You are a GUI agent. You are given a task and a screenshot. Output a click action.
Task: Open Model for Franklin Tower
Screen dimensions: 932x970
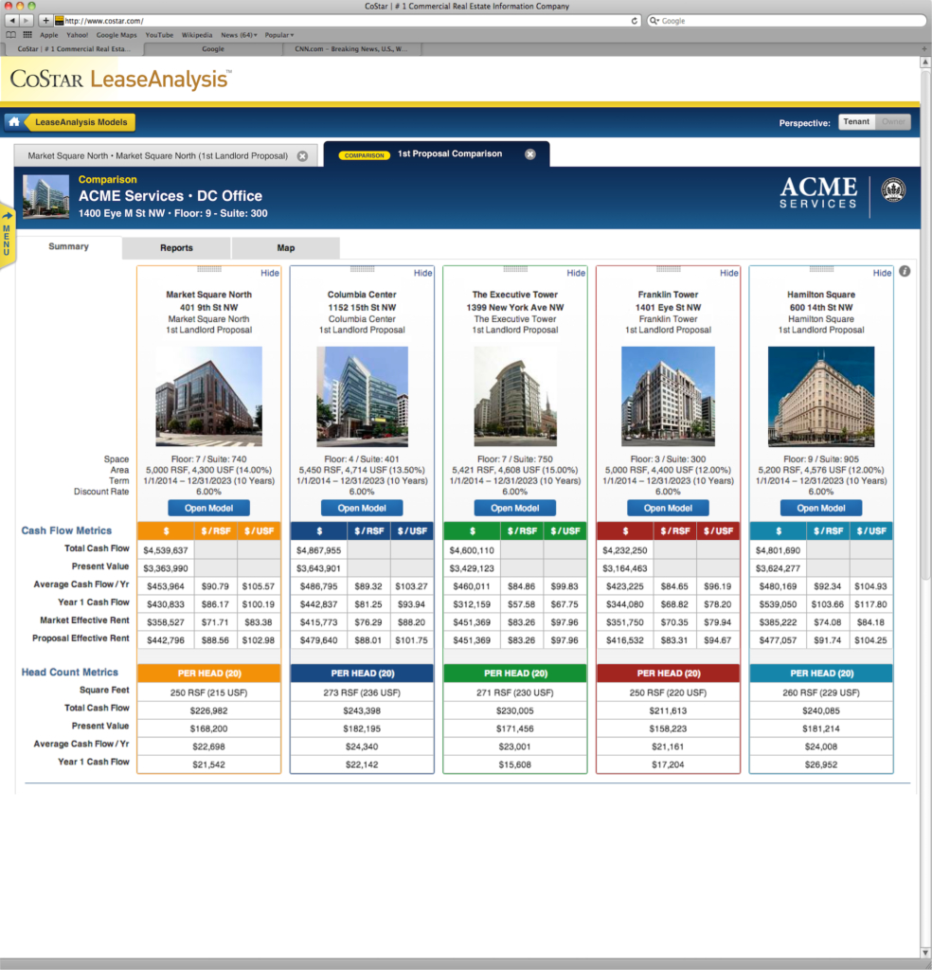point(668,507)
